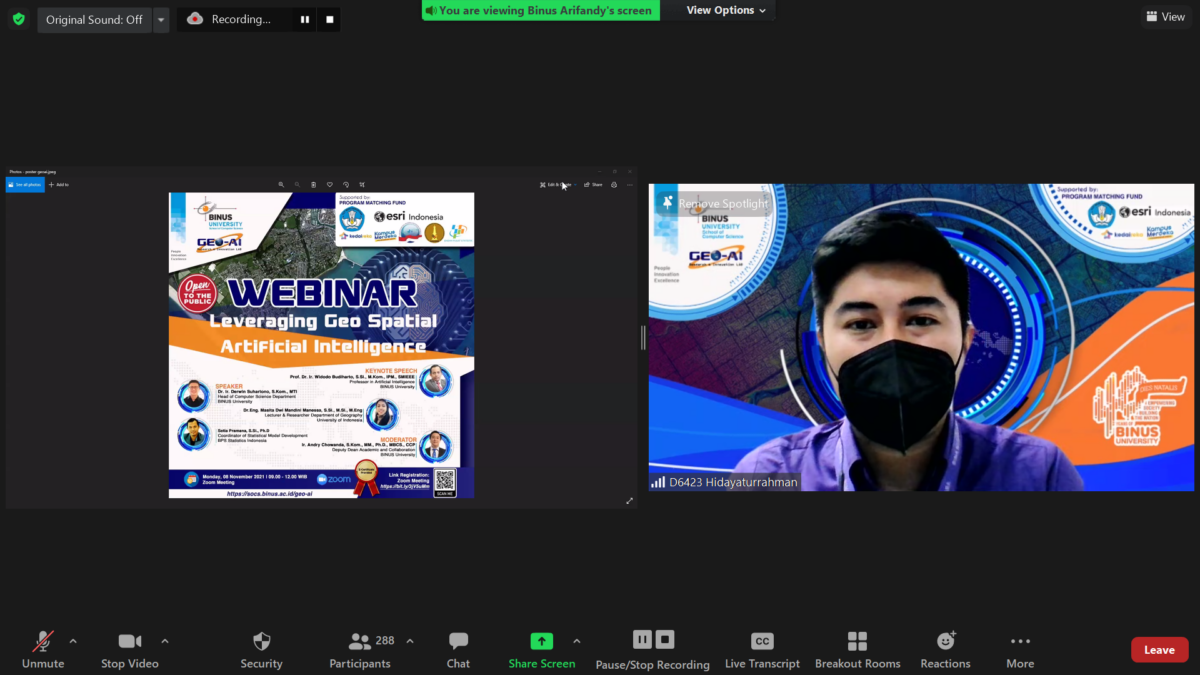Click the green Share Screen button
The image size is (1200, 675).
click(542, 650)
